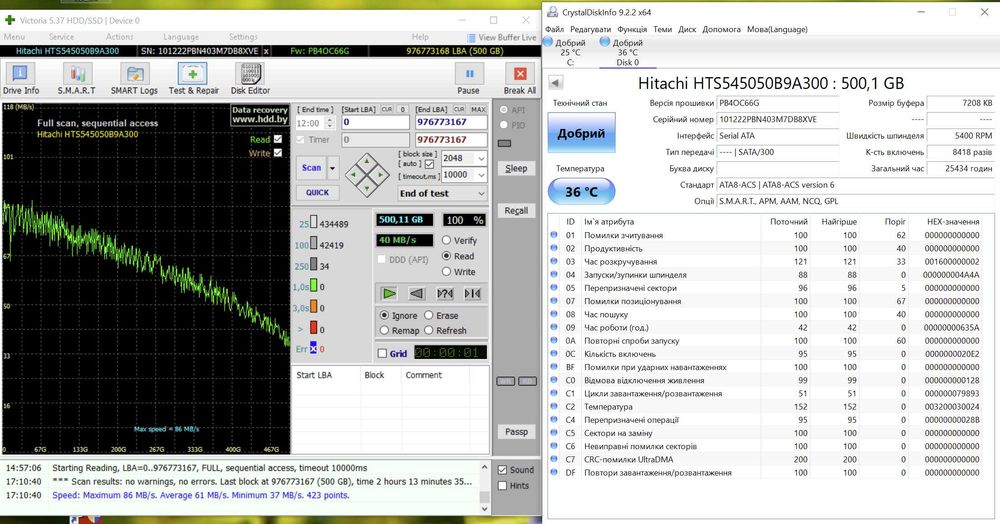The height and width of the screenshot is (524, 1000).
Task: Click the green play scan button
Action: pyautogui.click(x=388, y=293)
